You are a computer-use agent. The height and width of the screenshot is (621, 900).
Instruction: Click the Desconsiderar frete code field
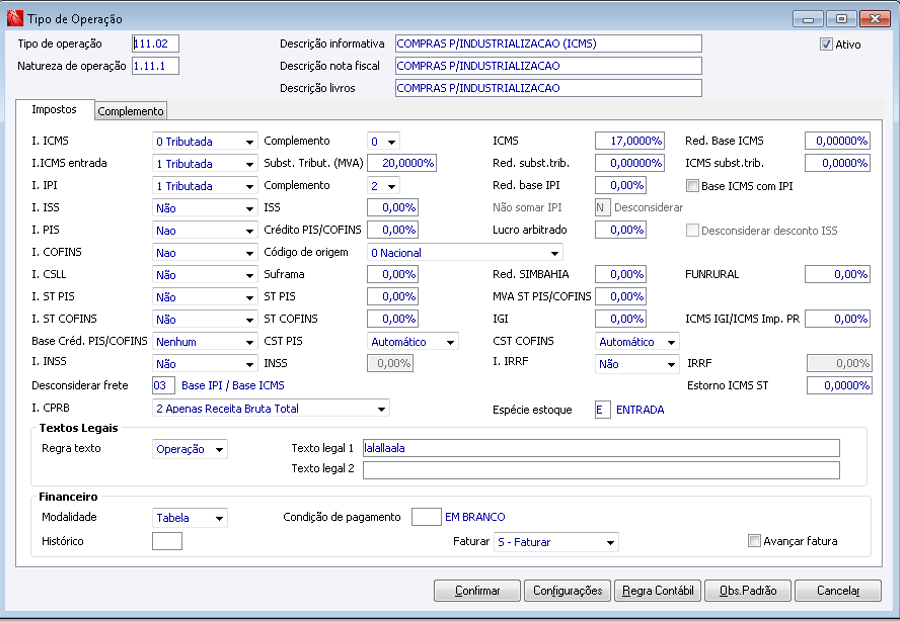click(164, 386)
